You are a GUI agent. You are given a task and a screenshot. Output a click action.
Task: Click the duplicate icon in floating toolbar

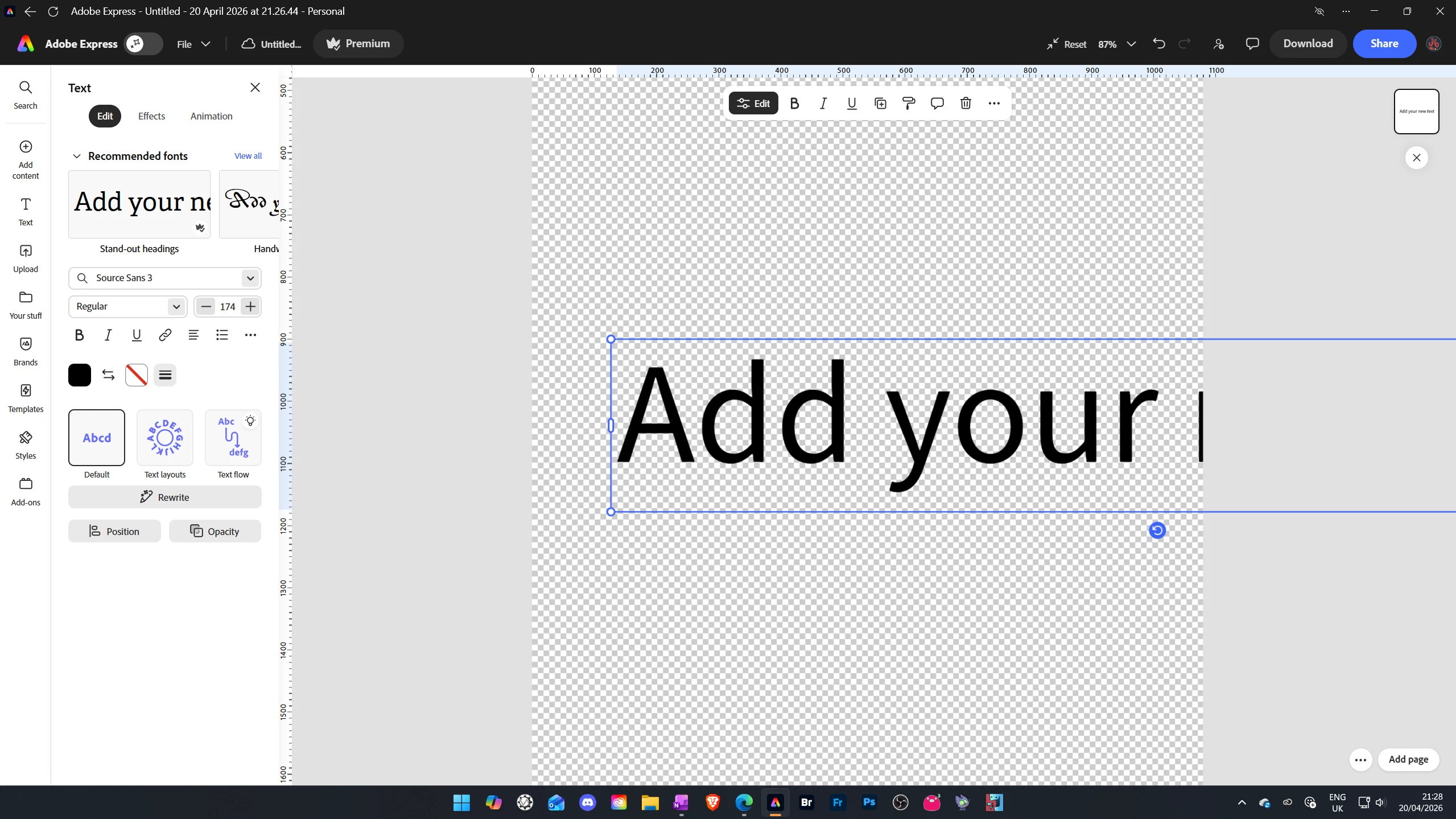880,103
